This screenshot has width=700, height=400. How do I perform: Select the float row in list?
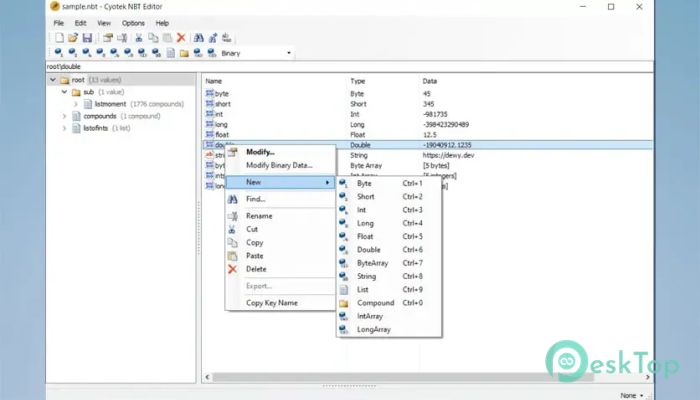click(x=428, y=135)
